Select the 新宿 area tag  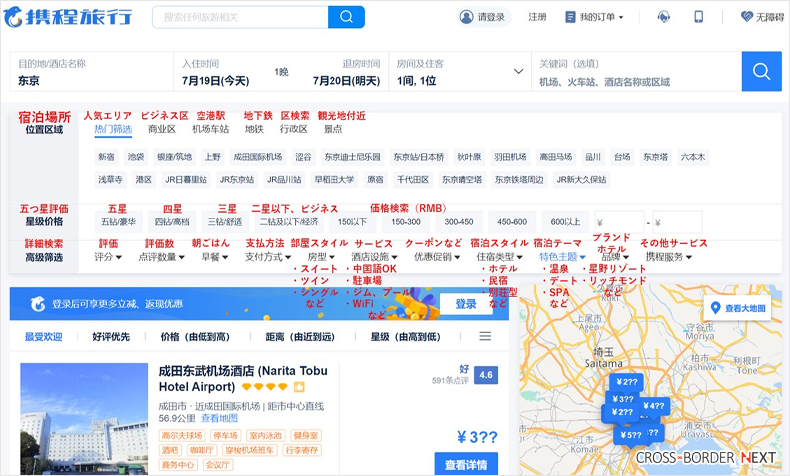pyautogui.click(x=106, y=157)
